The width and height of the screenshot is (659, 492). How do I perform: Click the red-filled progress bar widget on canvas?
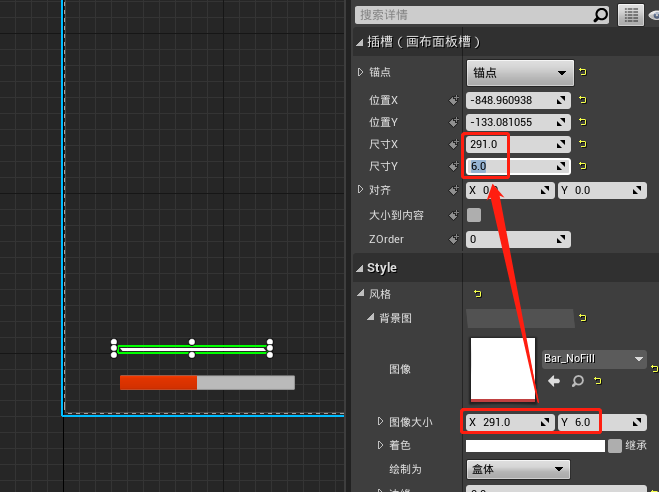207,382
